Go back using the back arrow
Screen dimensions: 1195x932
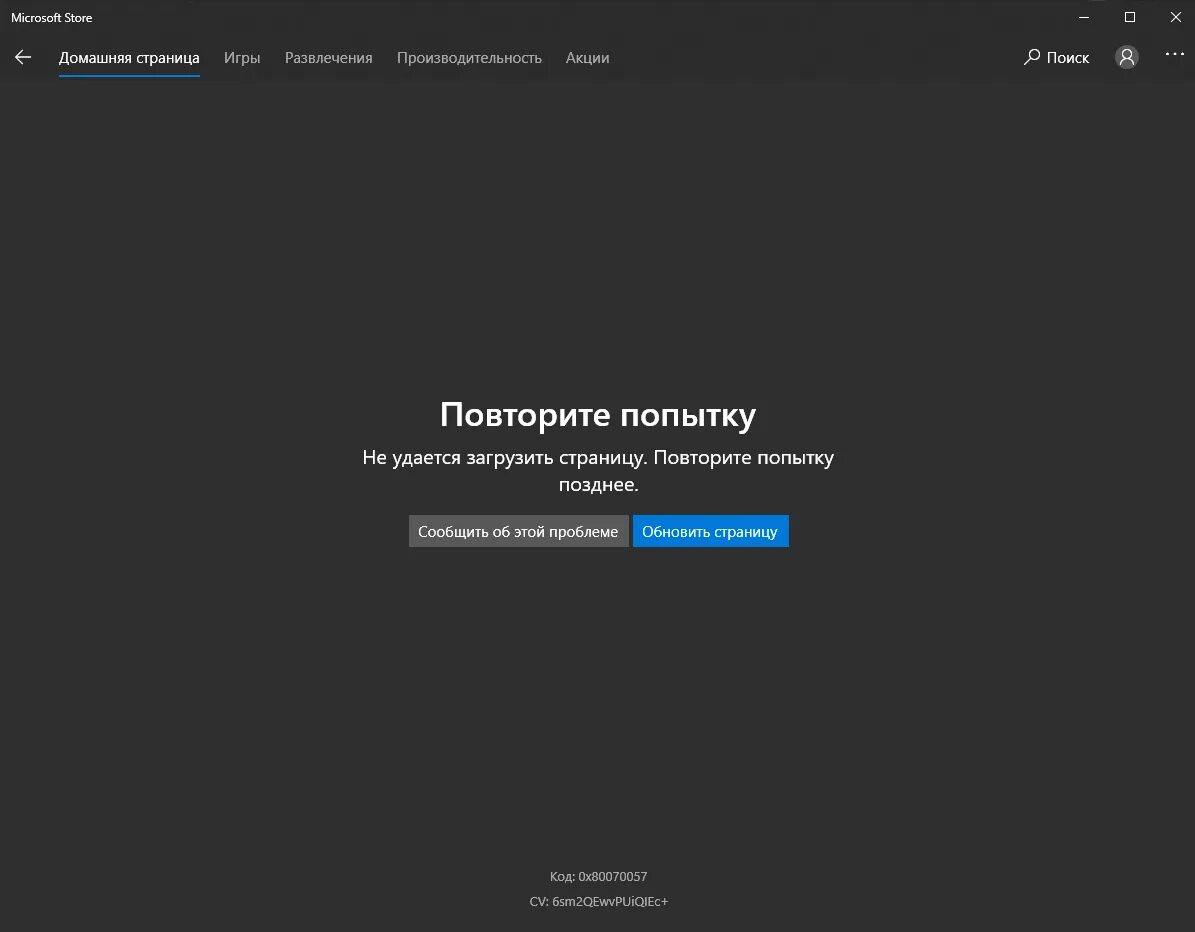pos(23,57)
